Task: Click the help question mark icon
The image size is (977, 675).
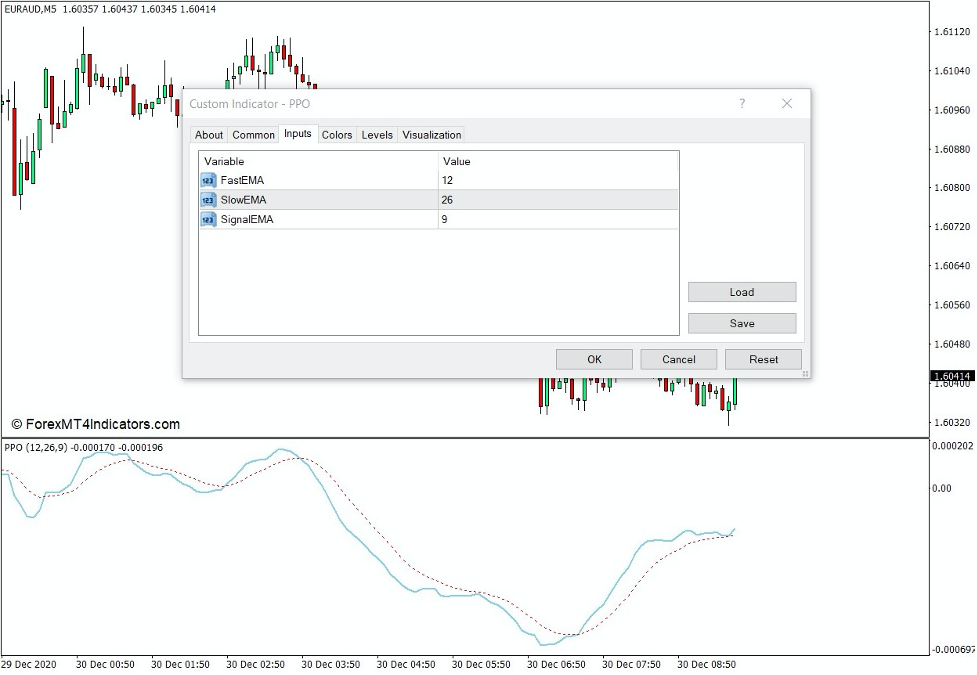Action: click(742, 103)
